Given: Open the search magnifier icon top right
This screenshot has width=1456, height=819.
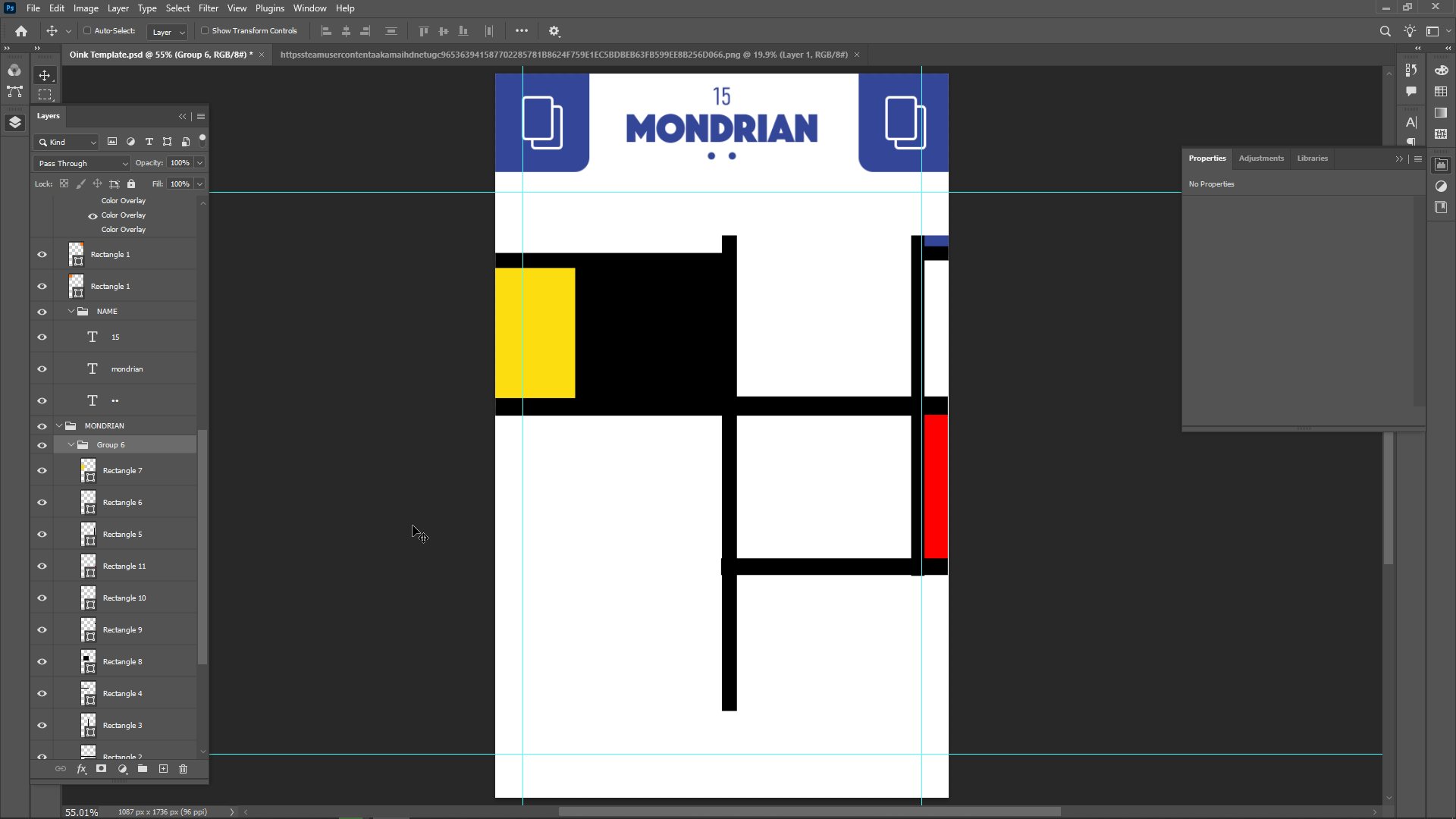Looking at the screenshot, I should point(1385,31).
